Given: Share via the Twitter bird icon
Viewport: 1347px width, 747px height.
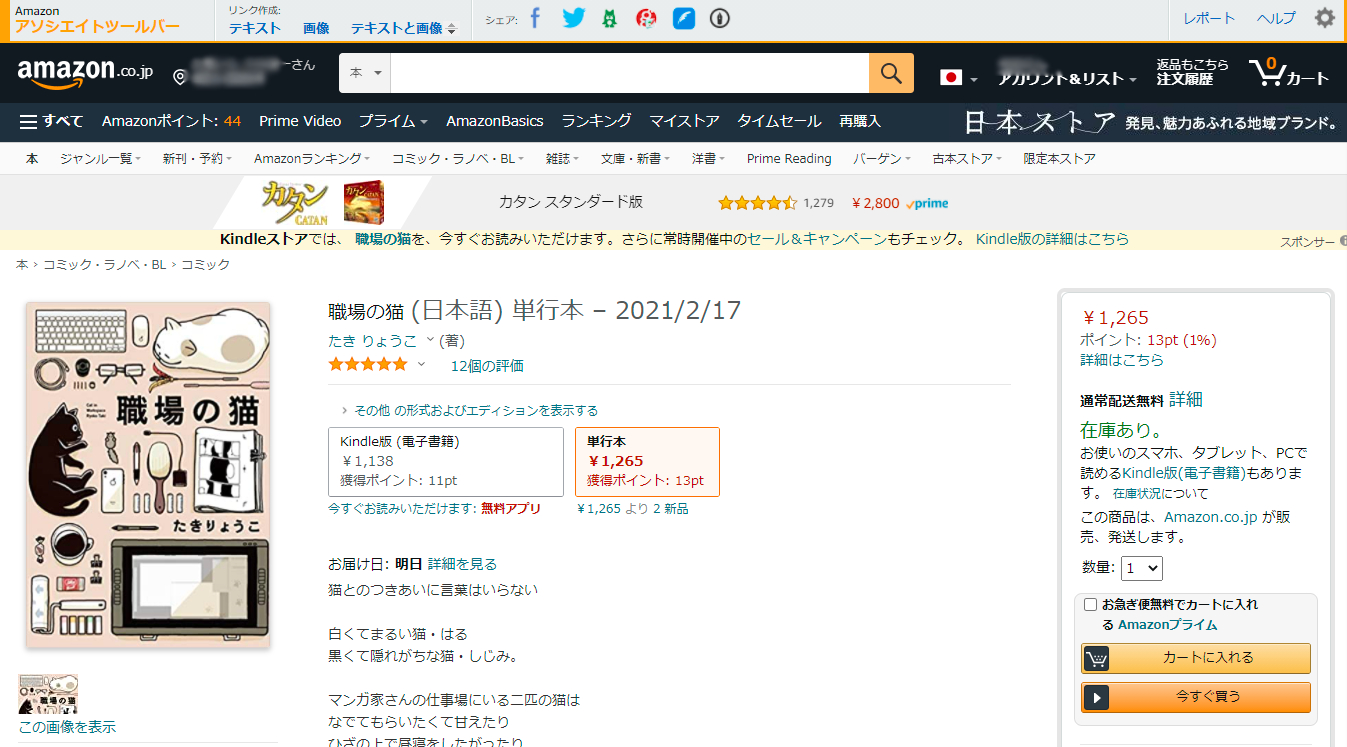Looking at the screenshot, I should coord(573,18).
